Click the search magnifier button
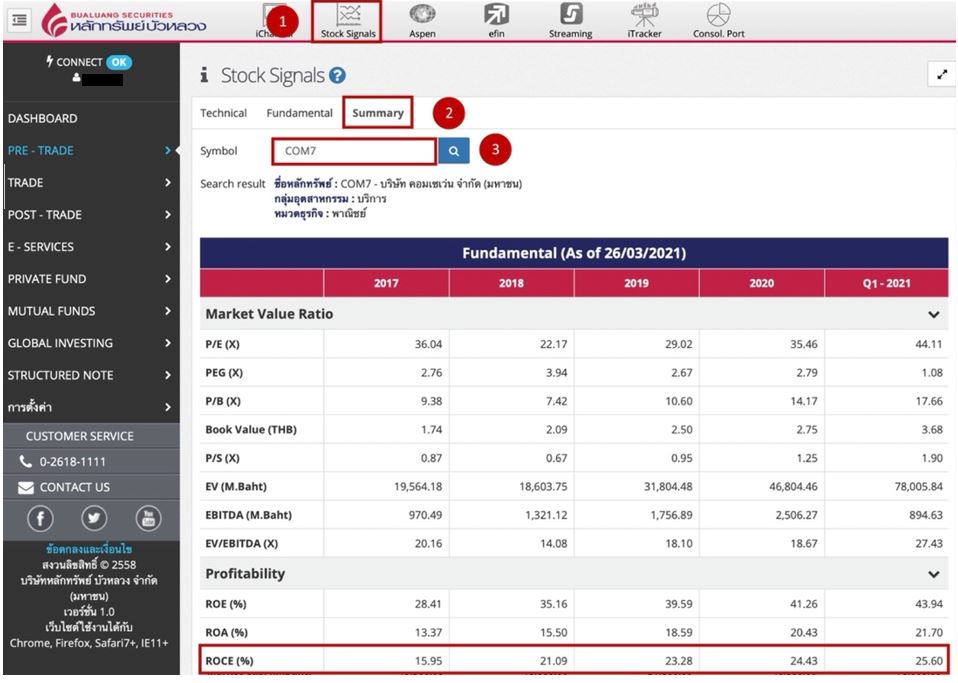The height and width of the screenshot is (683, 958). (453, 151)
